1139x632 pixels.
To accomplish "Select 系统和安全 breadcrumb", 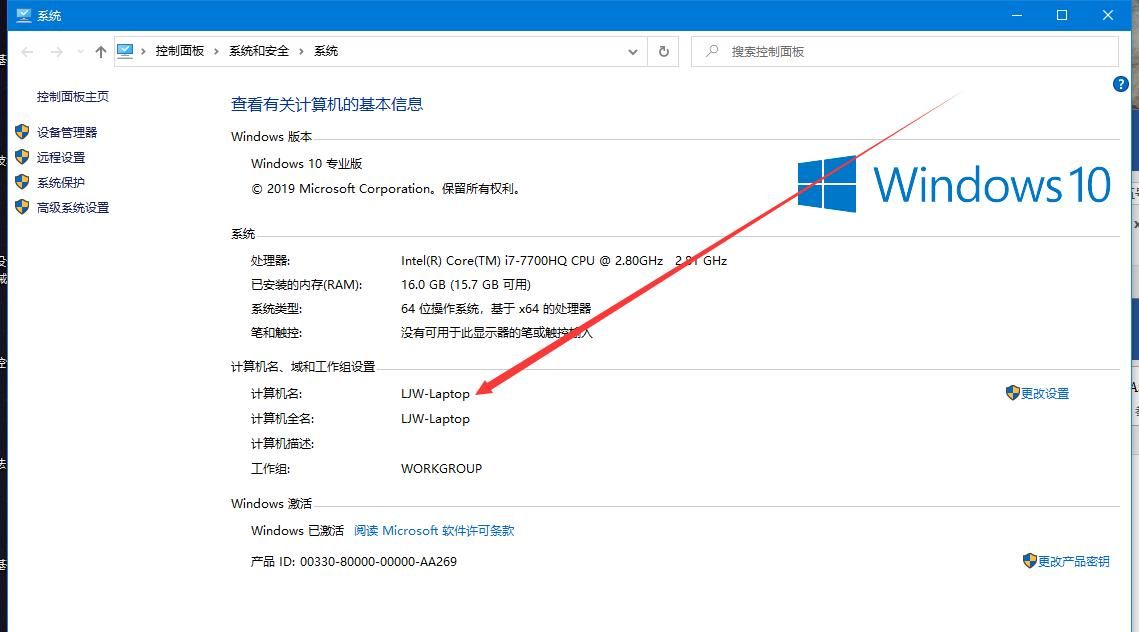I will (259, 51).
